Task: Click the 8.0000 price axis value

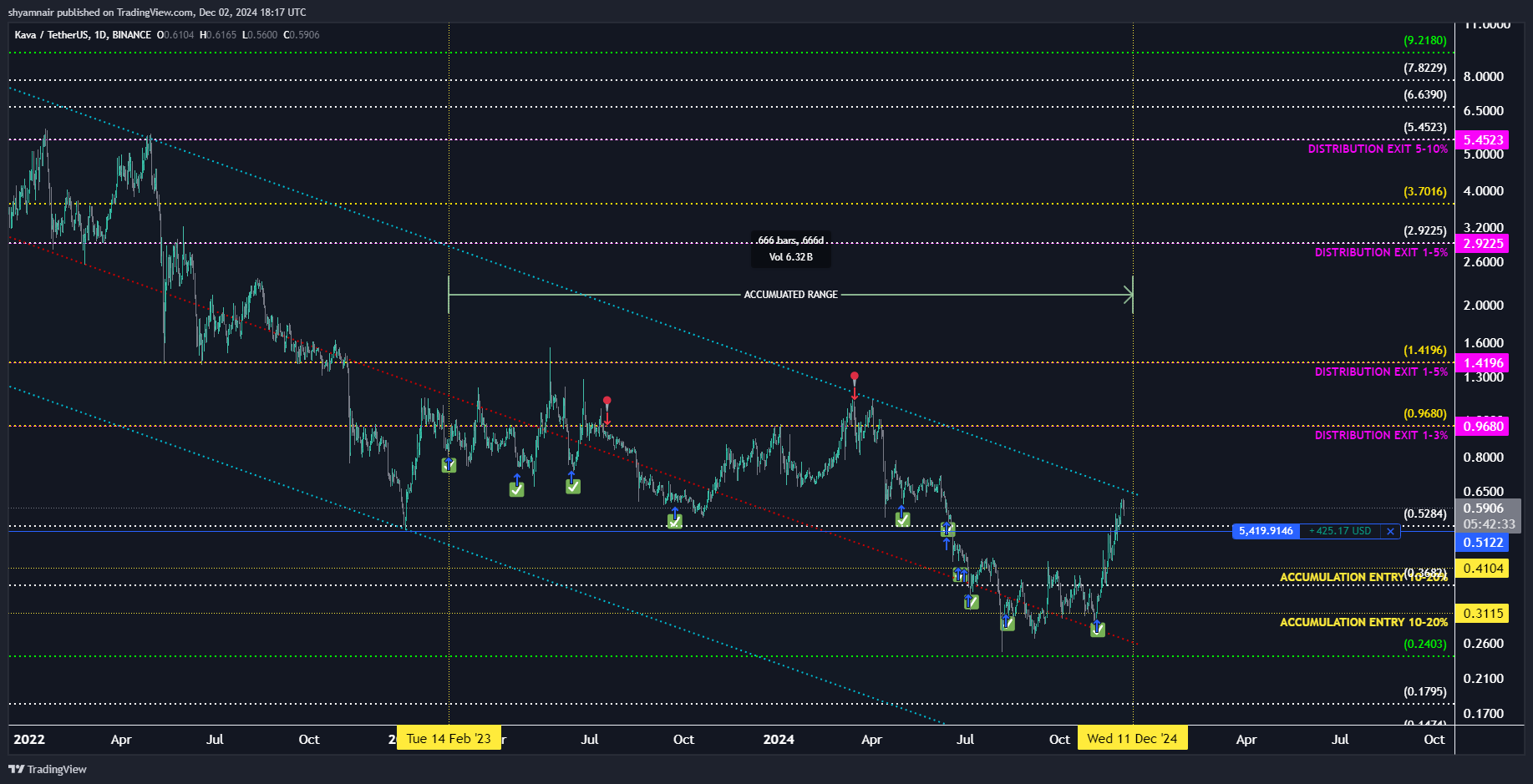Action: click(x=1483, y=77)
